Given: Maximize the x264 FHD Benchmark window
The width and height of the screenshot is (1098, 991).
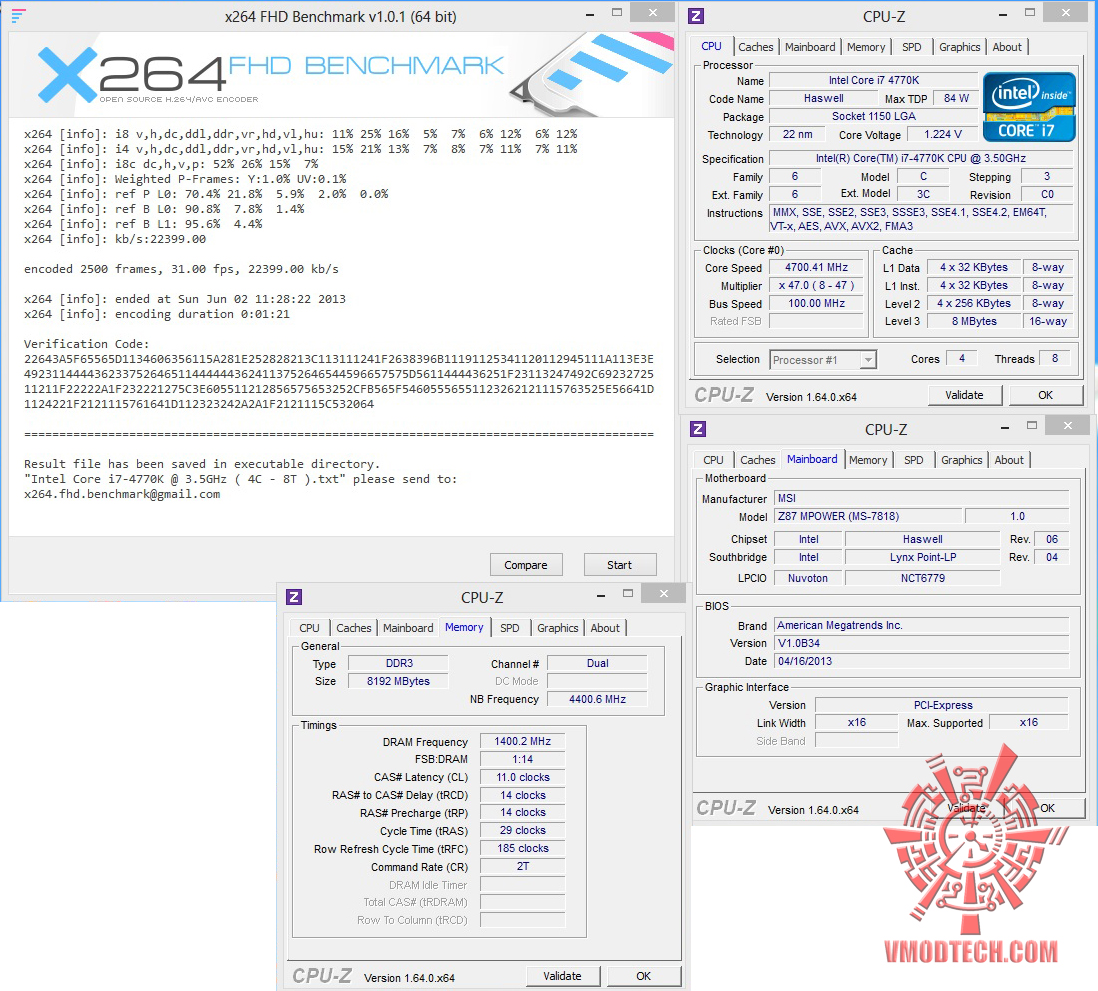Looking at the screenshot, I should click(x=617, y=13).
